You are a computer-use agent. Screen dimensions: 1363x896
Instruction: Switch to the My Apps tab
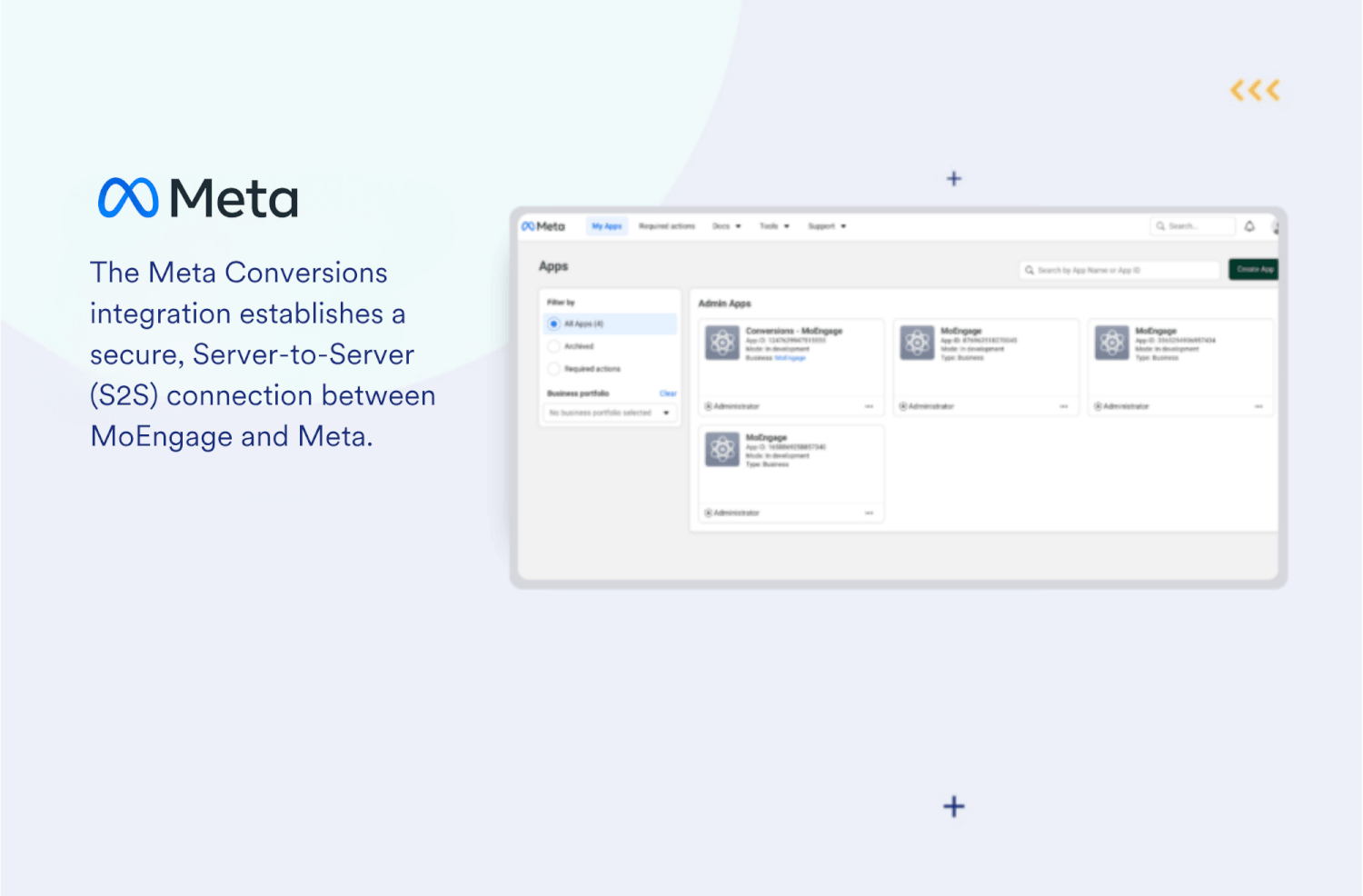point(607,224)
